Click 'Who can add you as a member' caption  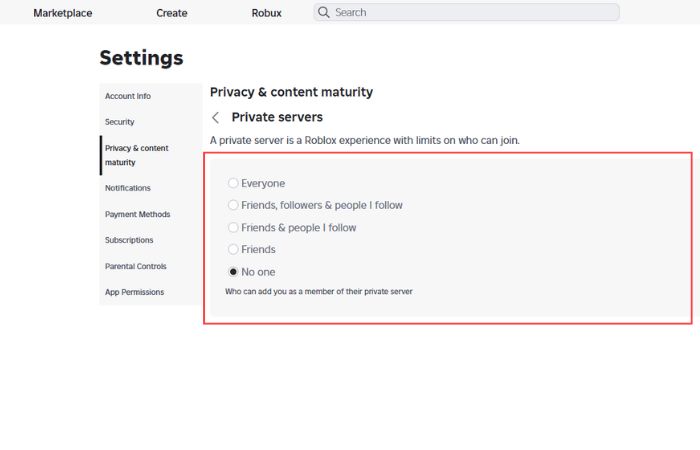pos(319,292)
